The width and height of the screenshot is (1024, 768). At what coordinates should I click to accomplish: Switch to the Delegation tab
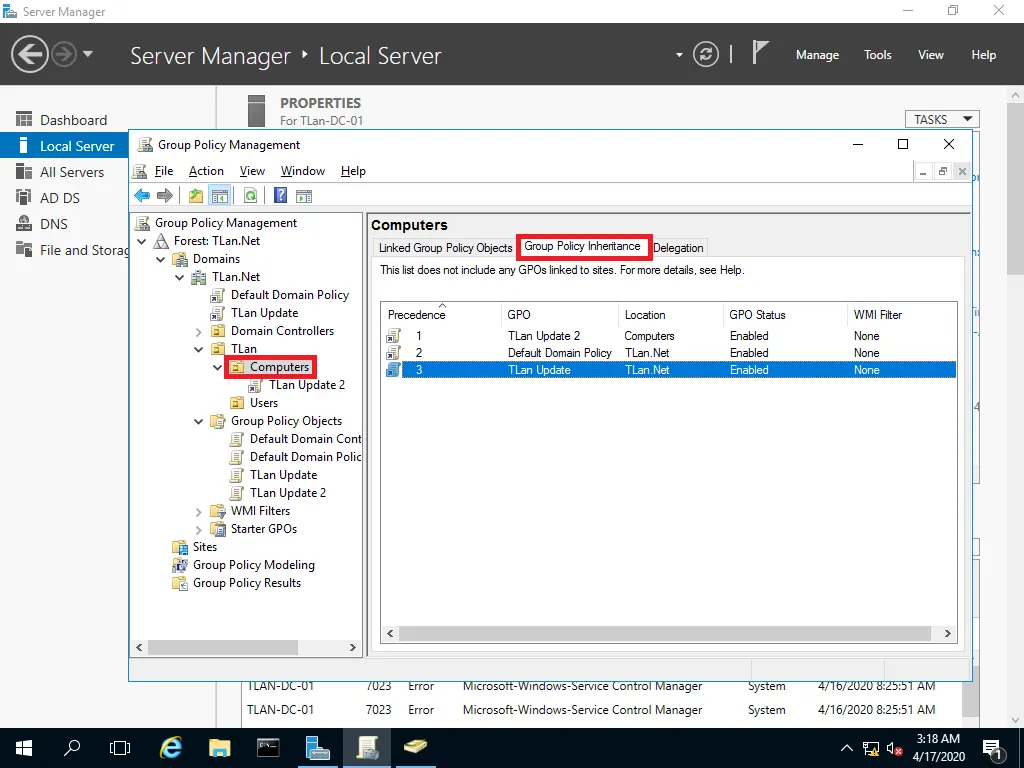tap(678, 248)
